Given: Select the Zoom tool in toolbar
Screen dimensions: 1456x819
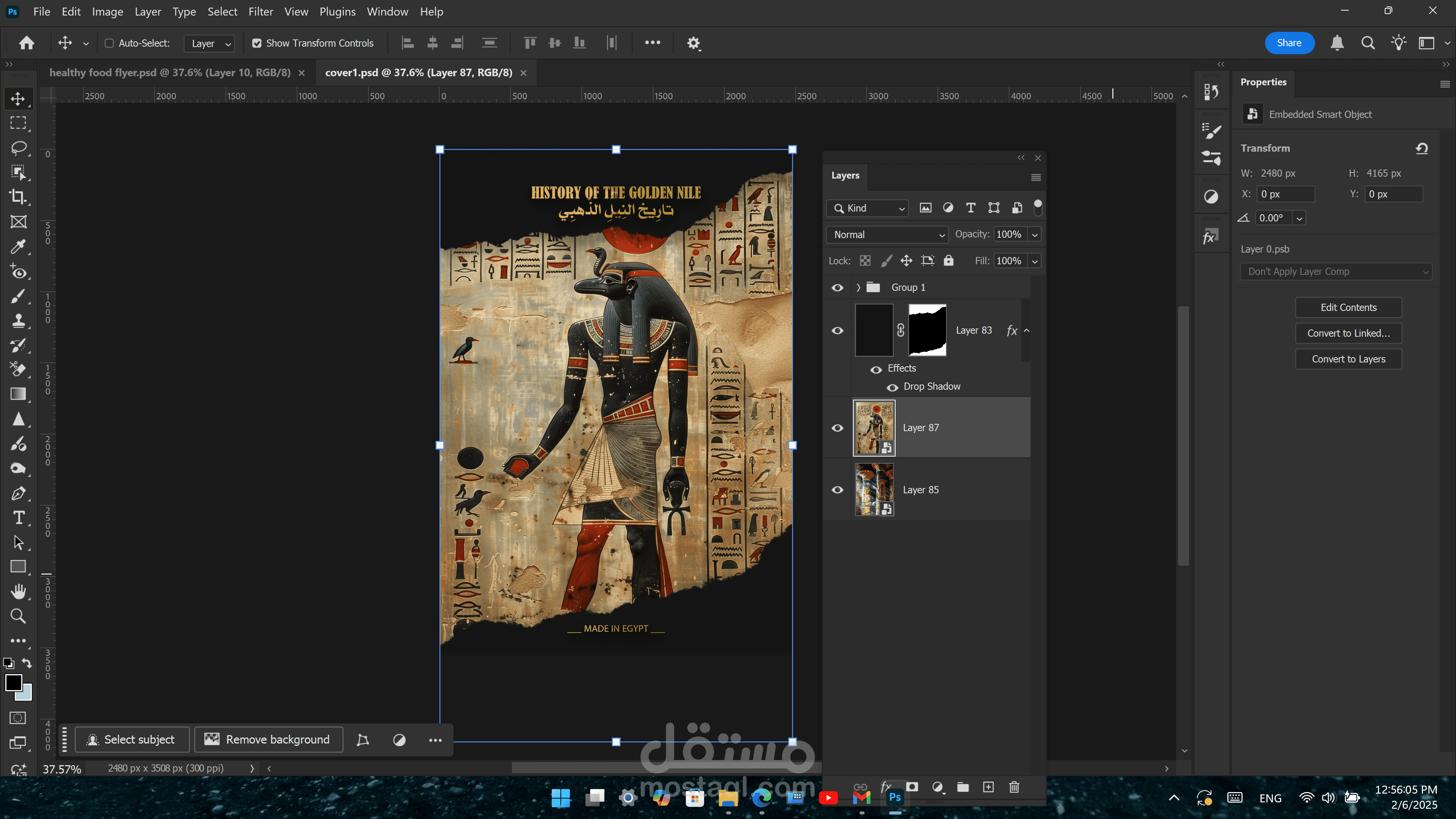Looking at the screenshot, I should [x=18, y=616].
